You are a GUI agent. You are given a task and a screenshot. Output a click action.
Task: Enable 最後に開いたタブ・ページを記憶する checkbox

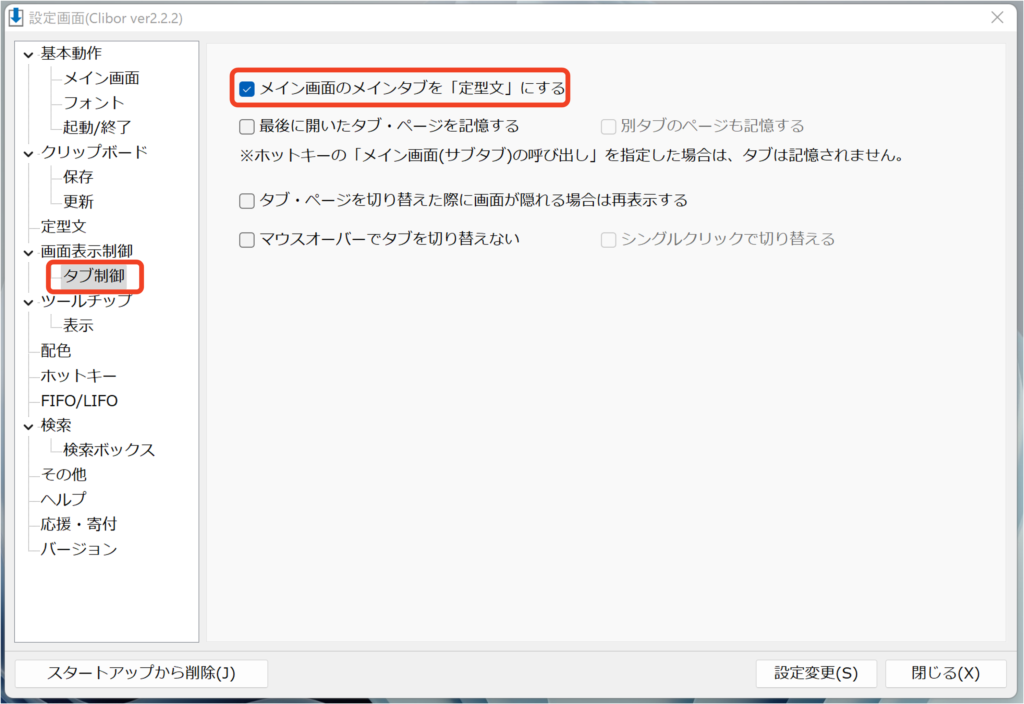pos(247,127)
